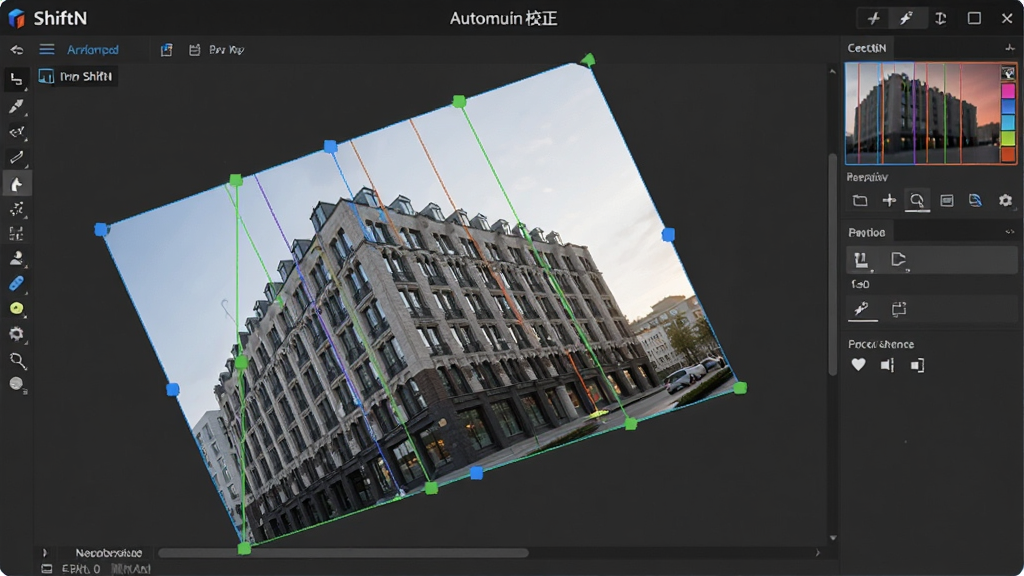Click the pin icon in the right panel header
This screenshot has width=1024, height=576.
coord(1010,48)
